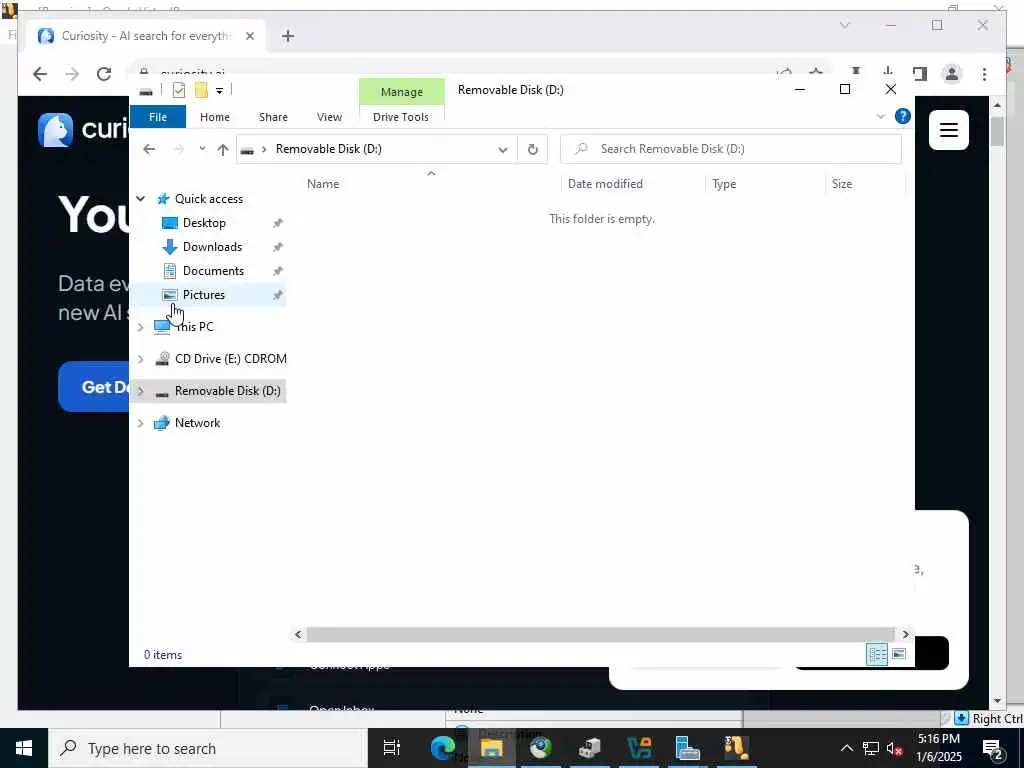Switch to Large icons view icon

pos(899,654)
